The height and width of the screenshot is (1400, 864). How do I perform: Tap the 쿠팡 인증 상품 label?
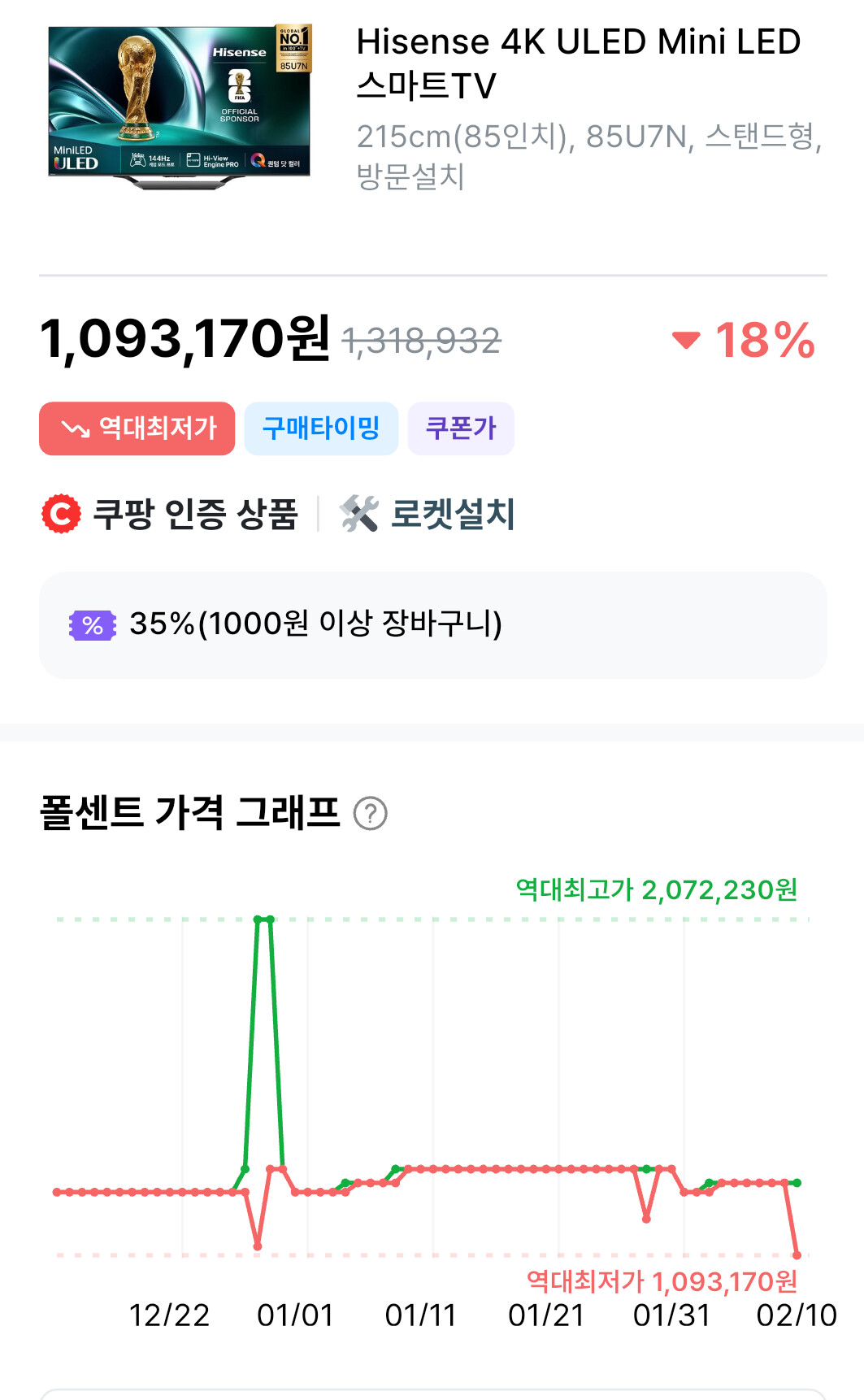point(195,514)
